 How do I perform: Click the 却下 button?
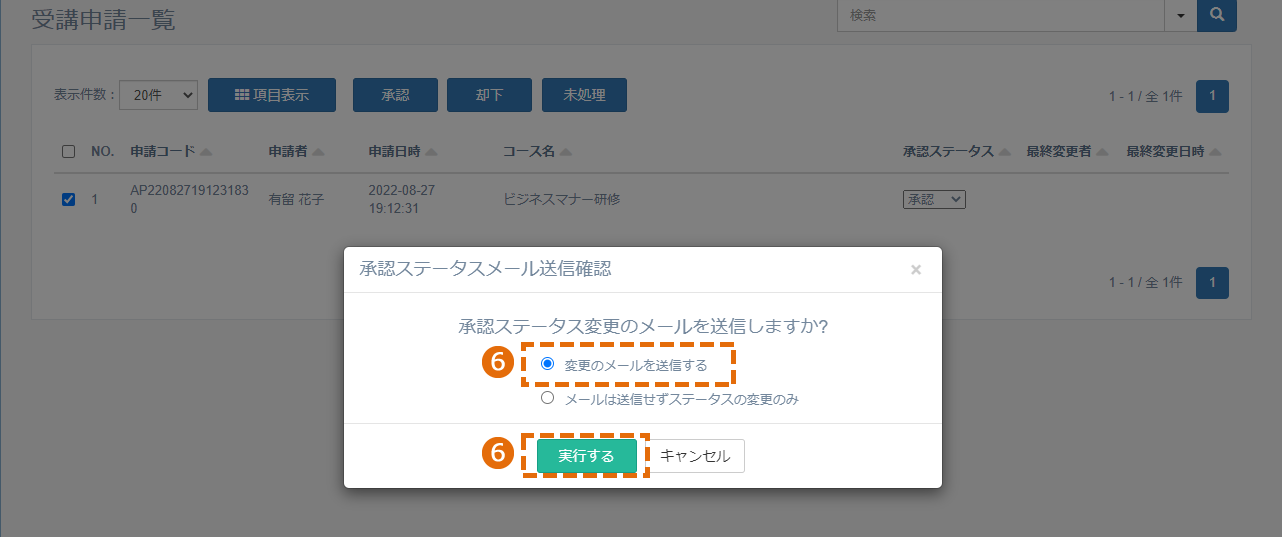tap(489, 95)
